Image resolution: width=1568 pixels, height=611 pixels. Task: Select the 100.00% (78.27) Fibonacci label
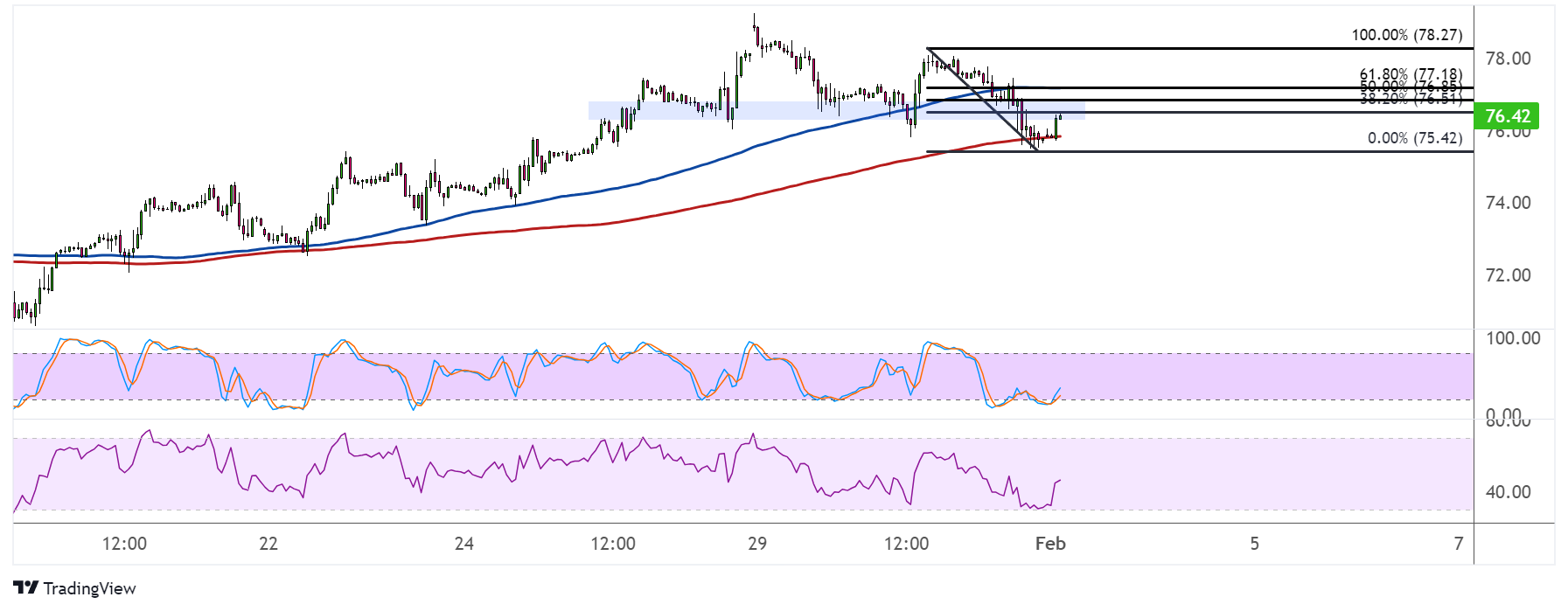1406,35
